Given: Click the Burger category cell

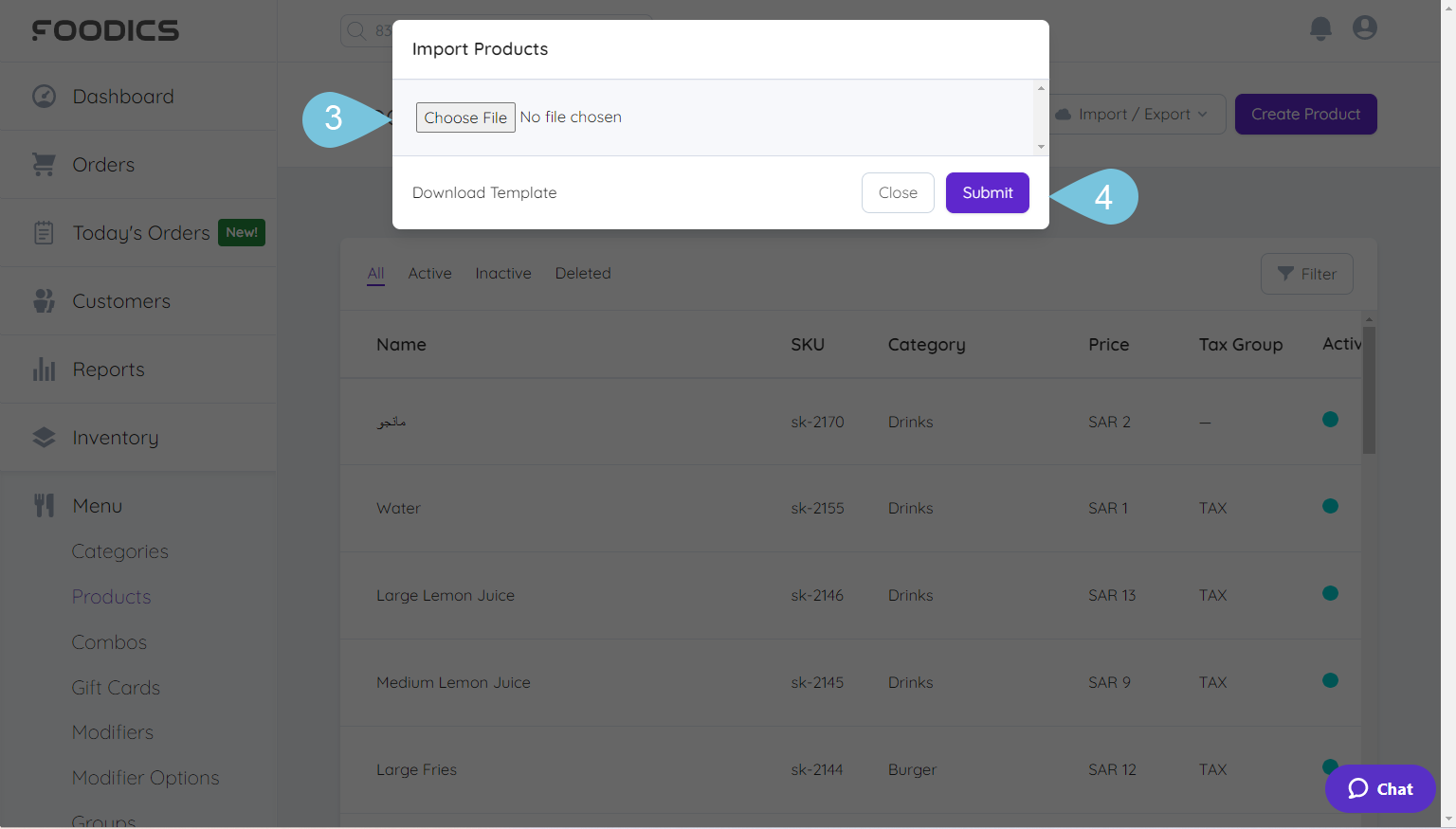Looking at the screenshot, I should pos(912,770).
